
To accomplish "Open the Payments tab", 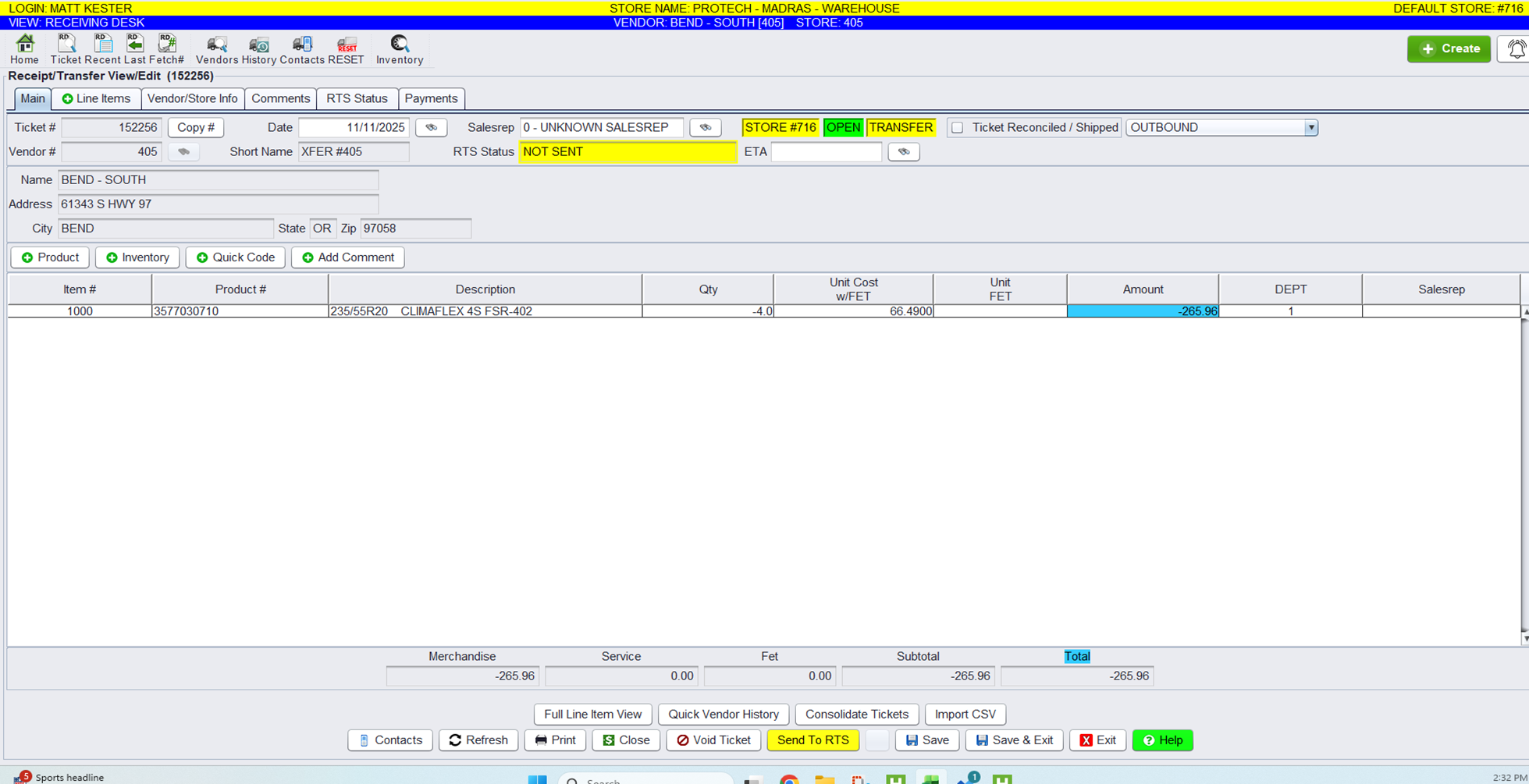I will click(431, 99).
